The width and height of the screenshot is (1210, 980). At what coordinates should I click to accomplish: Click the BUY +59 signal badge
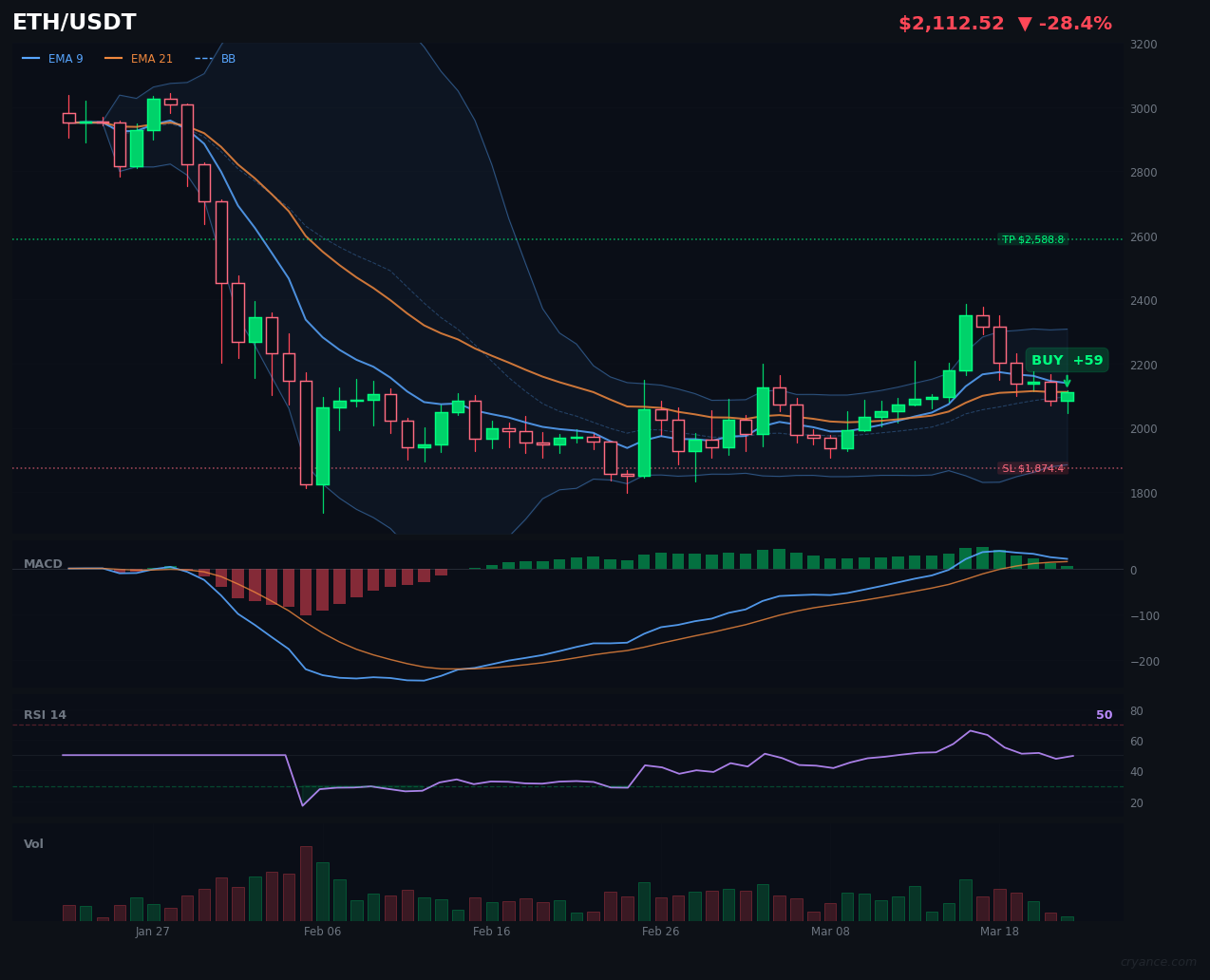point(1067,360)
